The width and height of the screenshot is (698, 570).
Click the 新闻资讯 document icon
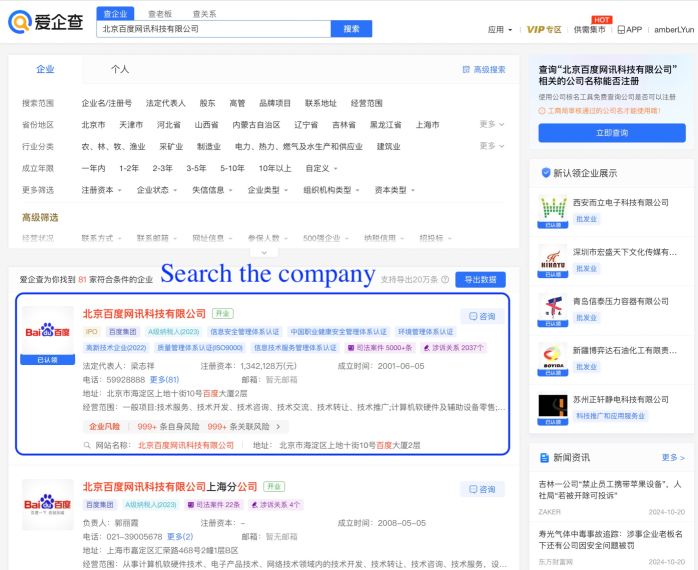click(544, 457)
